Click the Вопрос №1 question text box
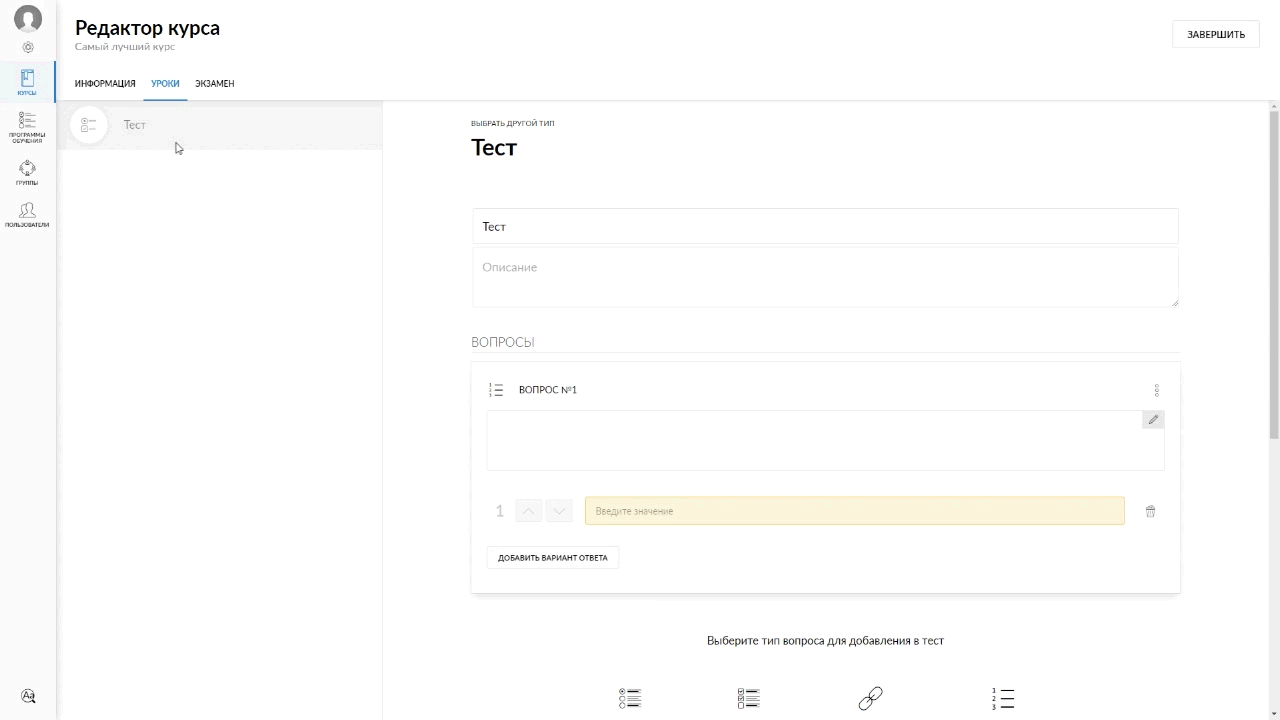This screenshot has height=720, width=1280. (x=825, y=440)
